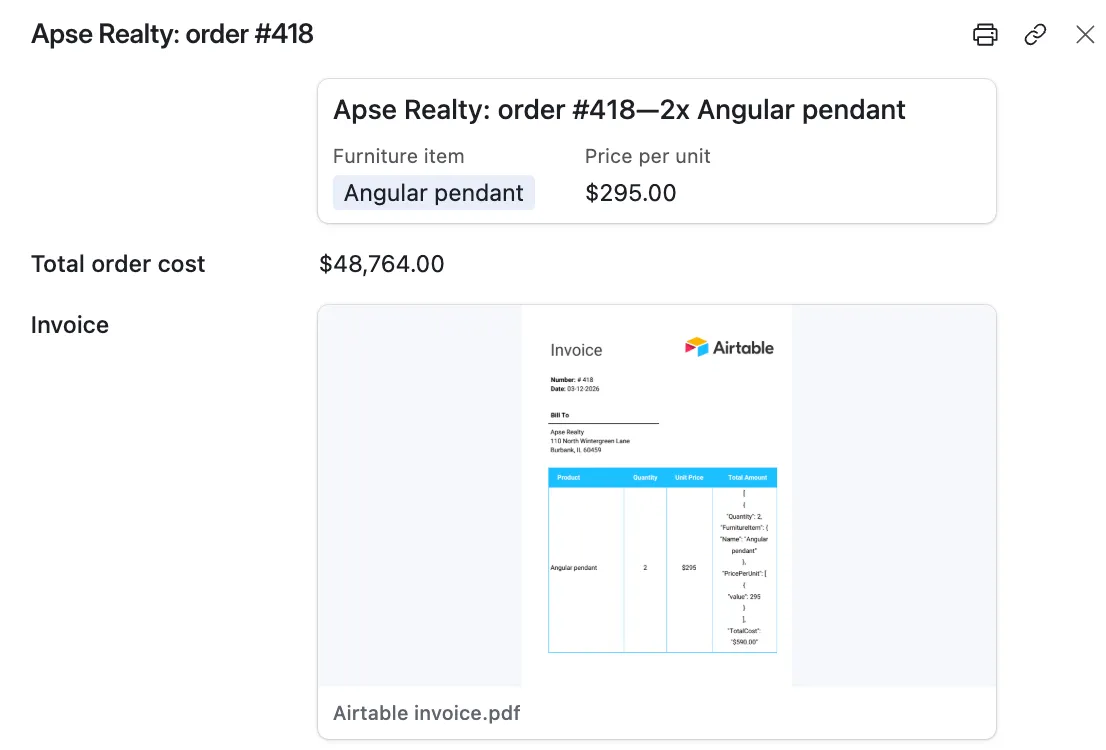The image size is (1106, 750).
Task: Click the printer icon in the header
Action: point(984,34)
